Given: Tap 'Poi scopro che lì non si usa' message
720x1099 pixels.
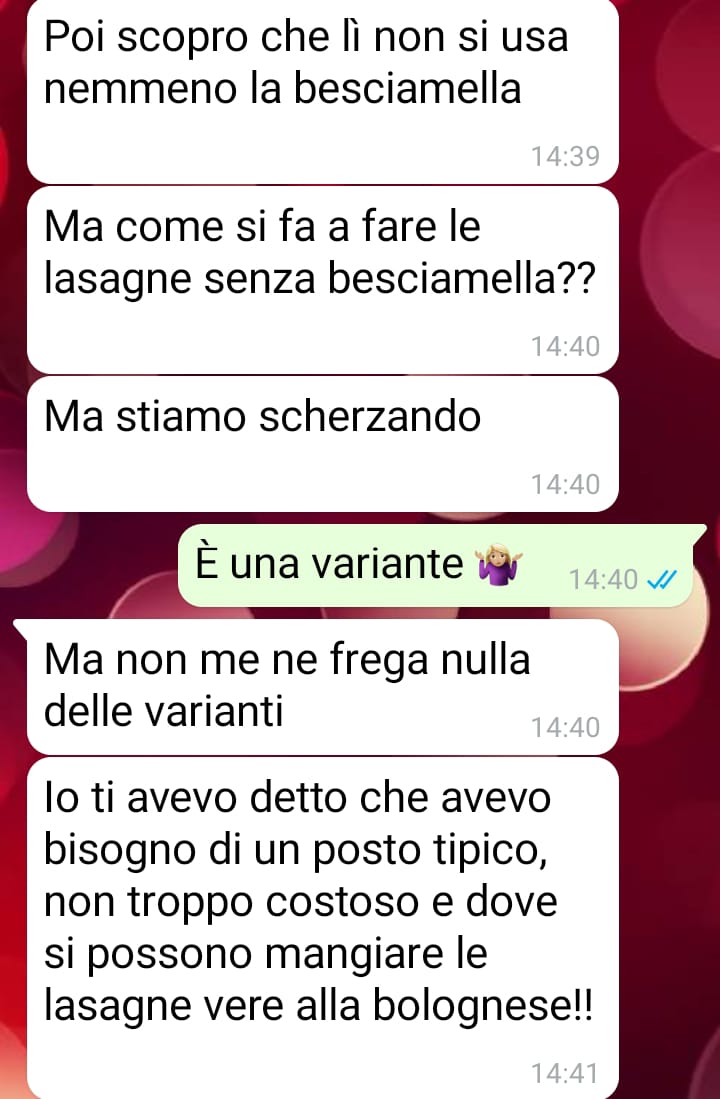Looking at the screenshot, I should (x=322, y=91).
